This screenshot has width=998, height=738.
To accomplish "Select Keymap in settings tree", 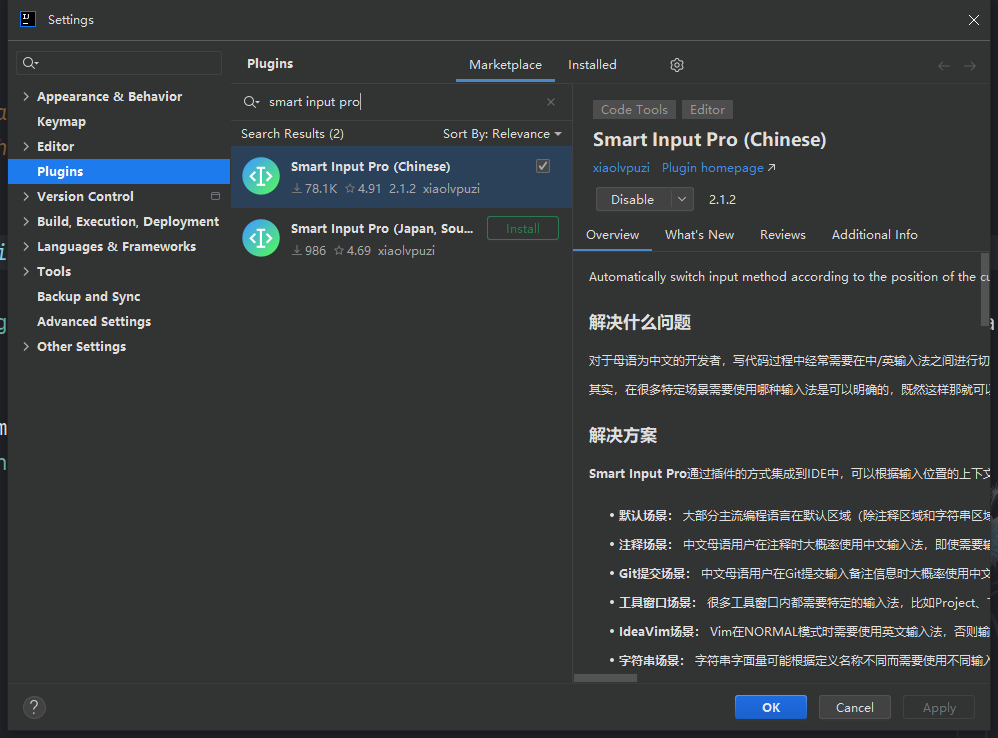I will click(x=61, y=122).
